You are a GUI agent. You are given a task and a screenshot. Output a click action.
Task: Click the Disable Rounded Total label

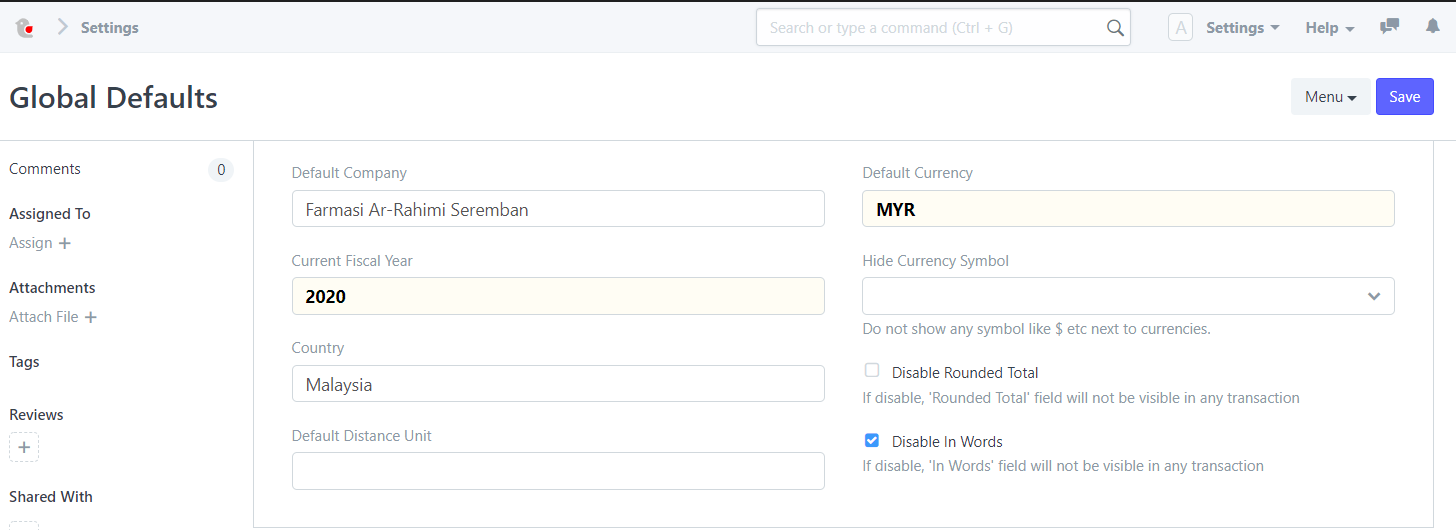pyautogui.click(x=965, y=373)
